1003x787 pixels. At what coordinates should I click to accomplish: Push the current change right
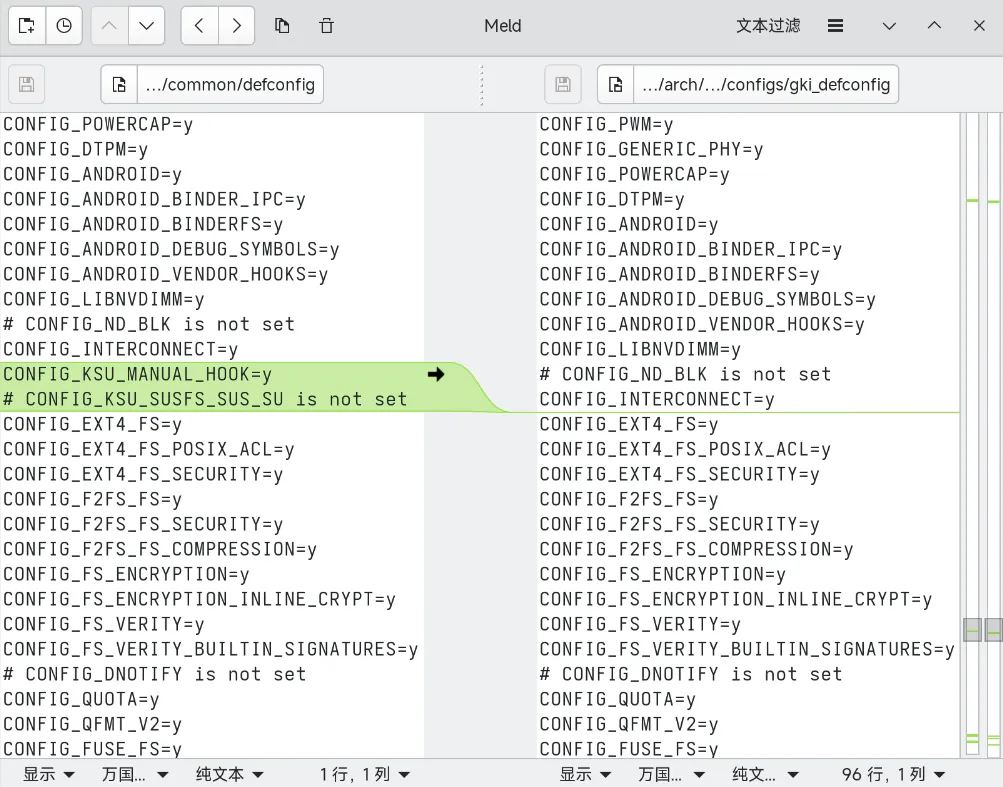coord(236,26)
